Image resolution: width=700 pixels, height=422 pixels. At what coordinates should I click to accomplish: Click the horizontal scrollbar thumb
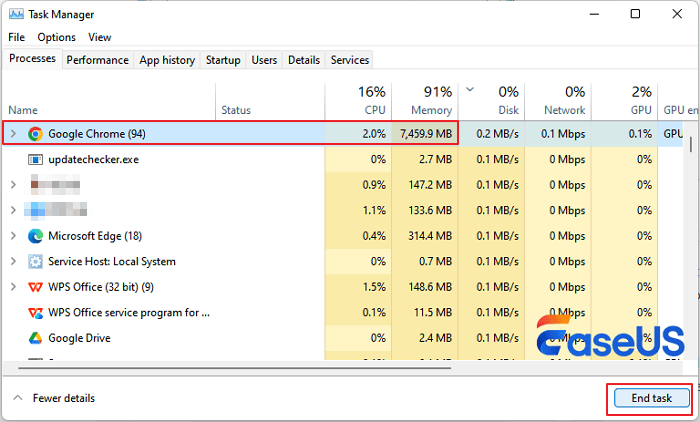[x=234, y=368]
